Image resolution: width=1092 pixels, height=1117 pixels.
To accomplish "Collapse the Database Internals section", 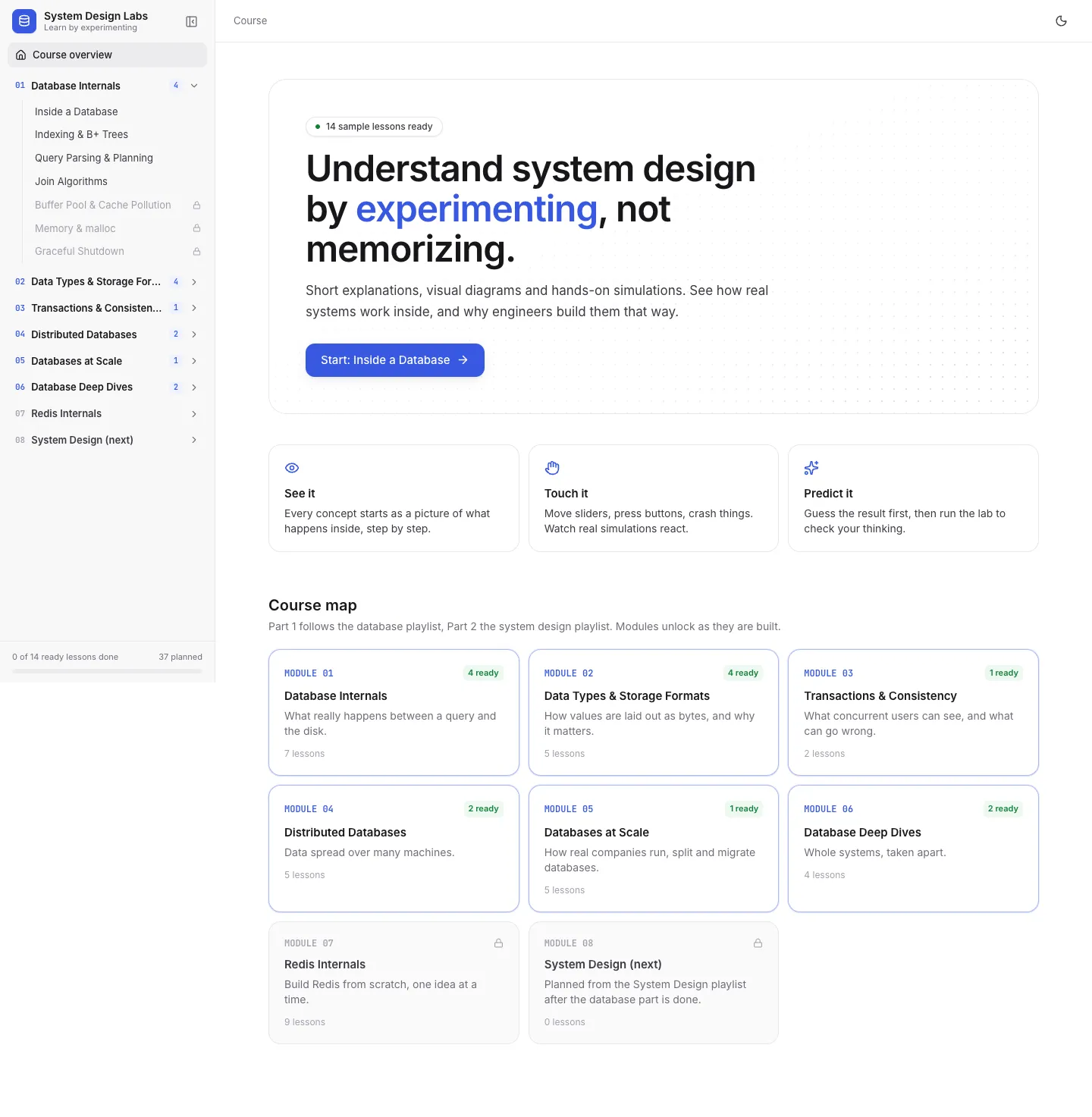I will 194,86.
